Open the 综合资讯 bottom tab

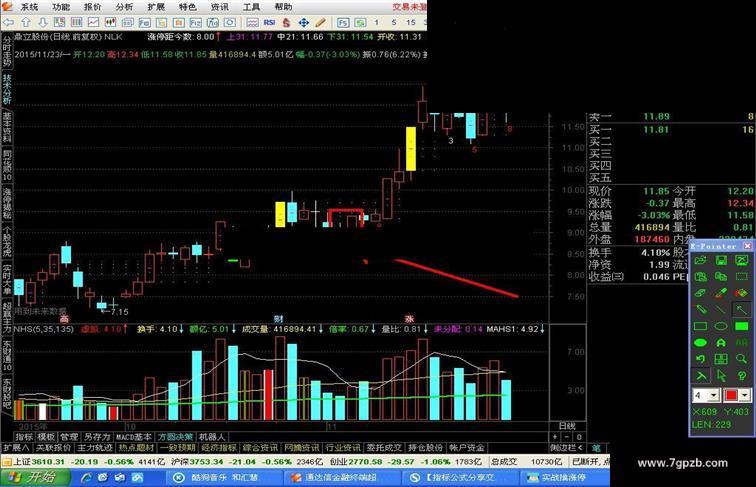(x=260, y=447)
